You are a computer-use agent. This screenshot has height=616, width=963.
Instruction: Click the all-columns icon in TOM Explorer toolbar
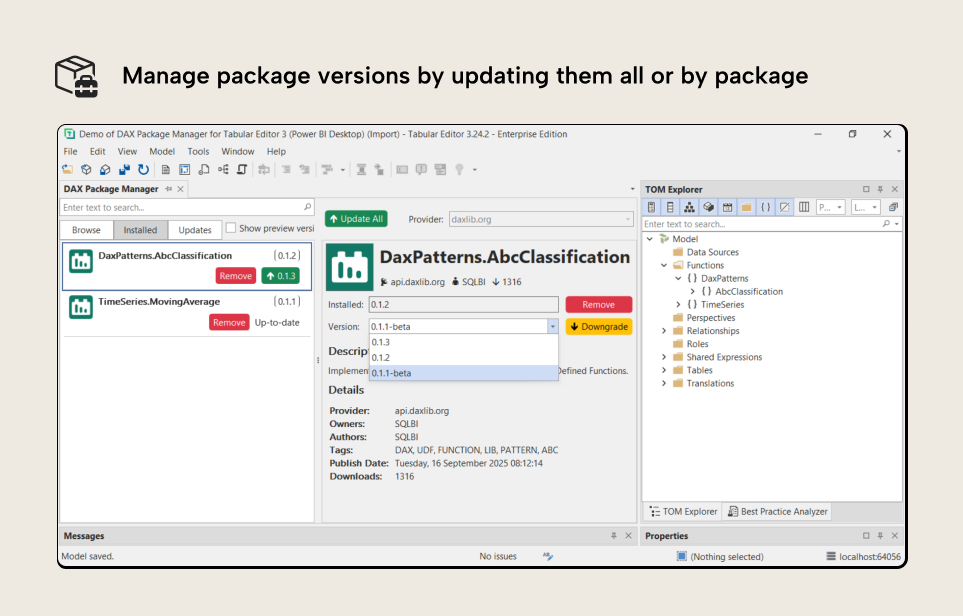804,207
